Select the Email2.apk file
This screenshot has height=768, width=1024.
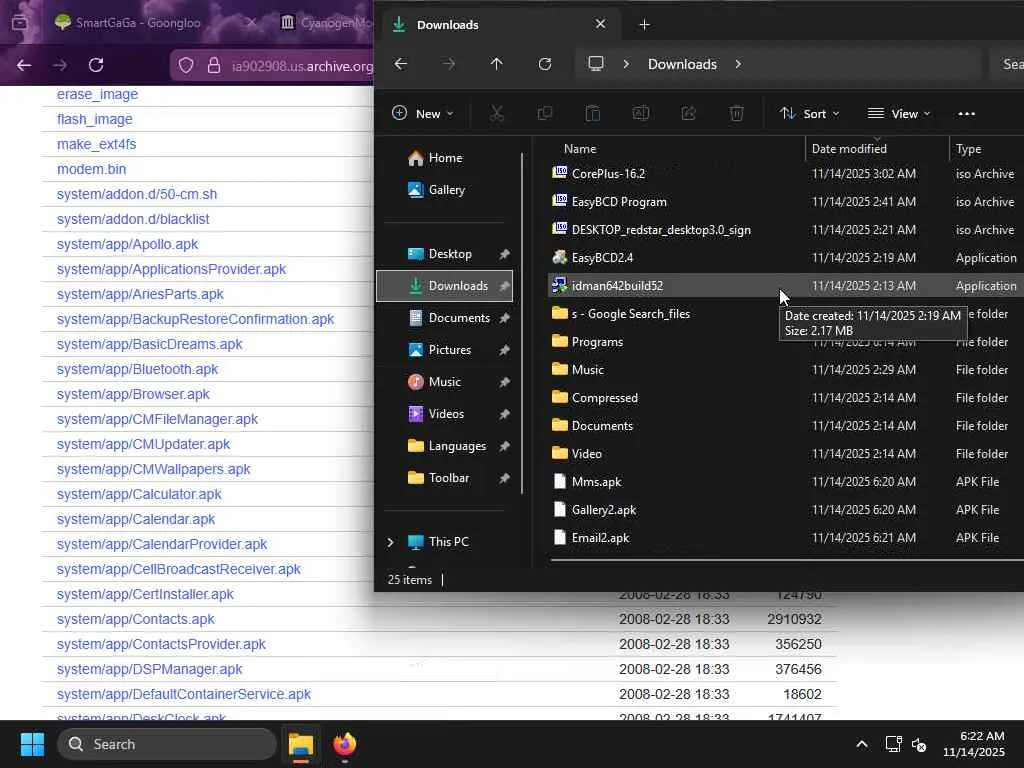pyautogui.click(x=784, y=538)
